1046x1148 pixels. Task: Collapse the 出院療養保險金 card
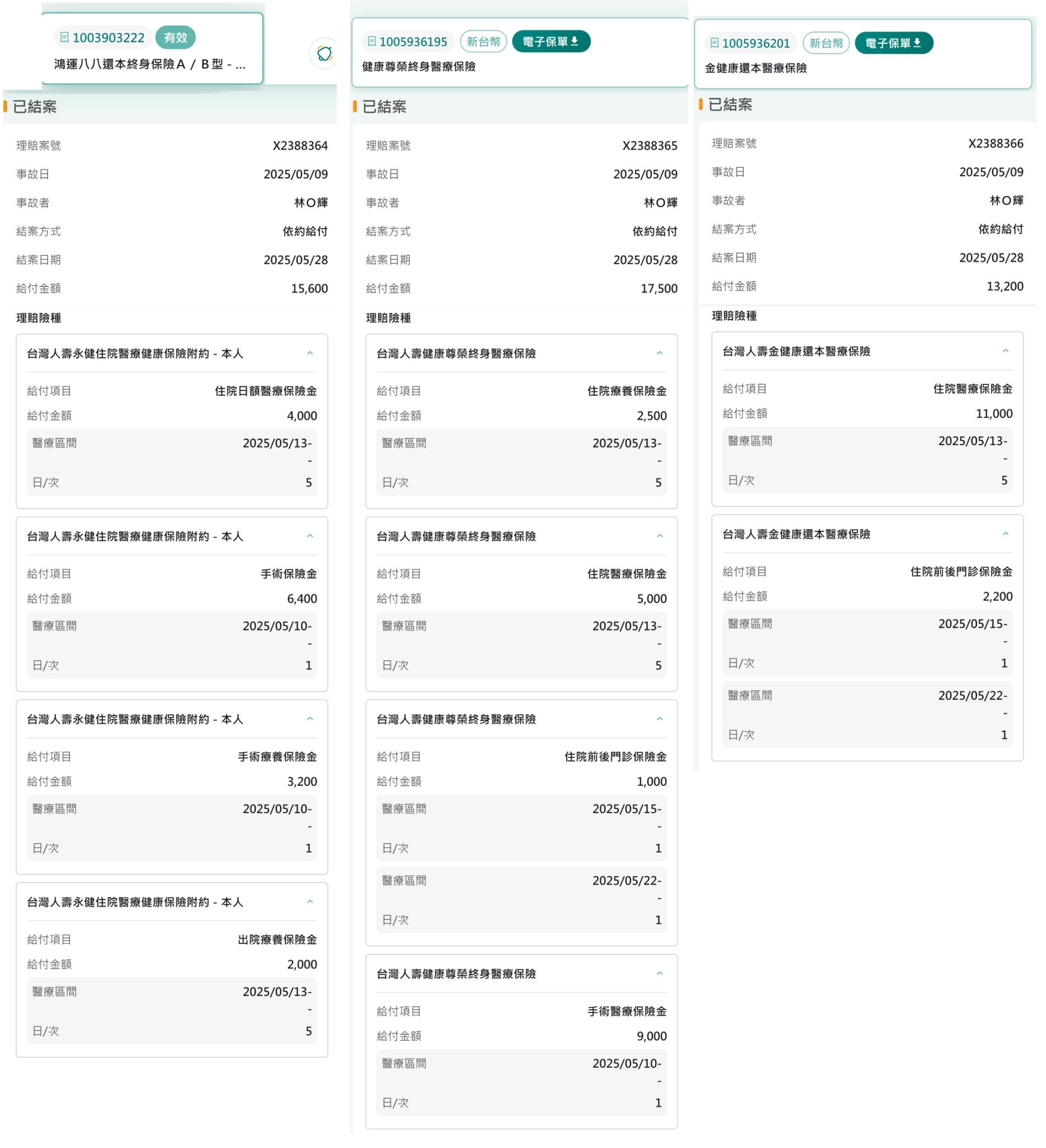click(310, 901)
